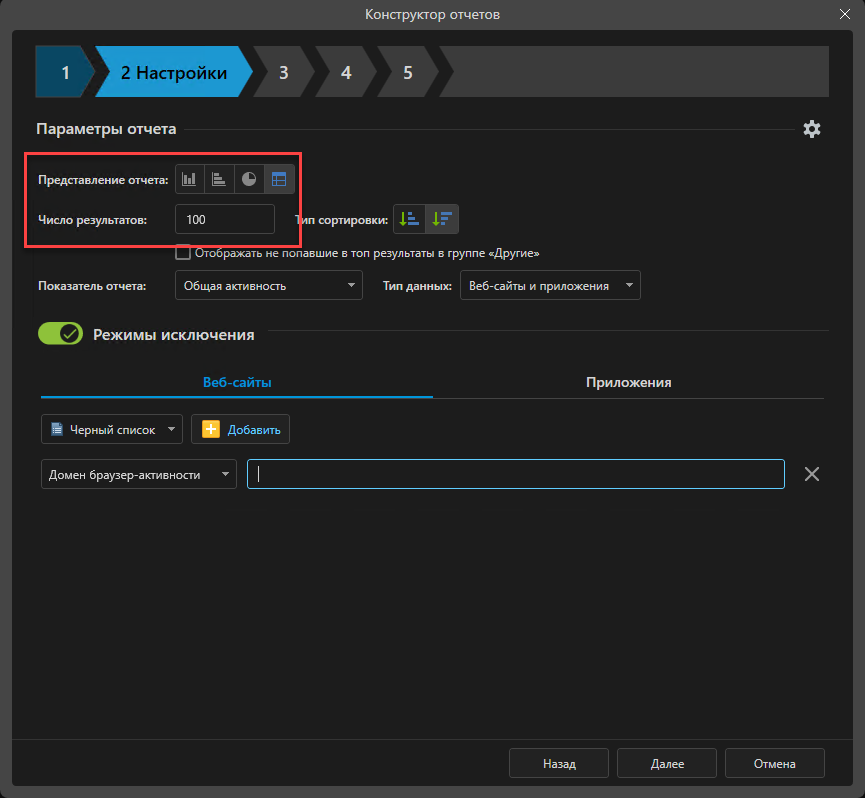Screen dimensions: 865x798
Task: Switch to the Приложения tab
Action: [628, 382]
